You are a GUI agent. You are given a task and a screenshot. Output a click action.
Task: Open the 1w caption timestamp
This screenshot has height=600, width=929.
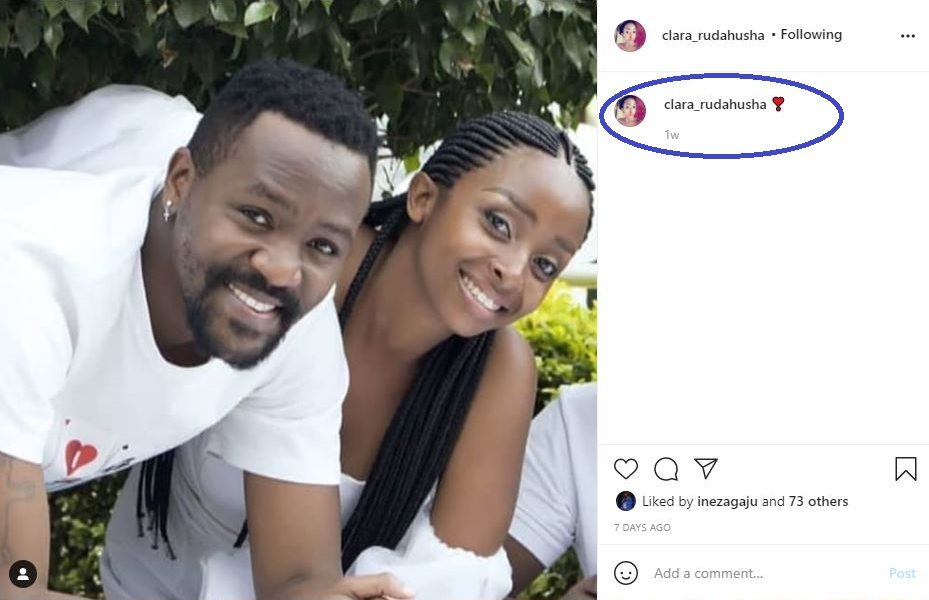[671, 135]
